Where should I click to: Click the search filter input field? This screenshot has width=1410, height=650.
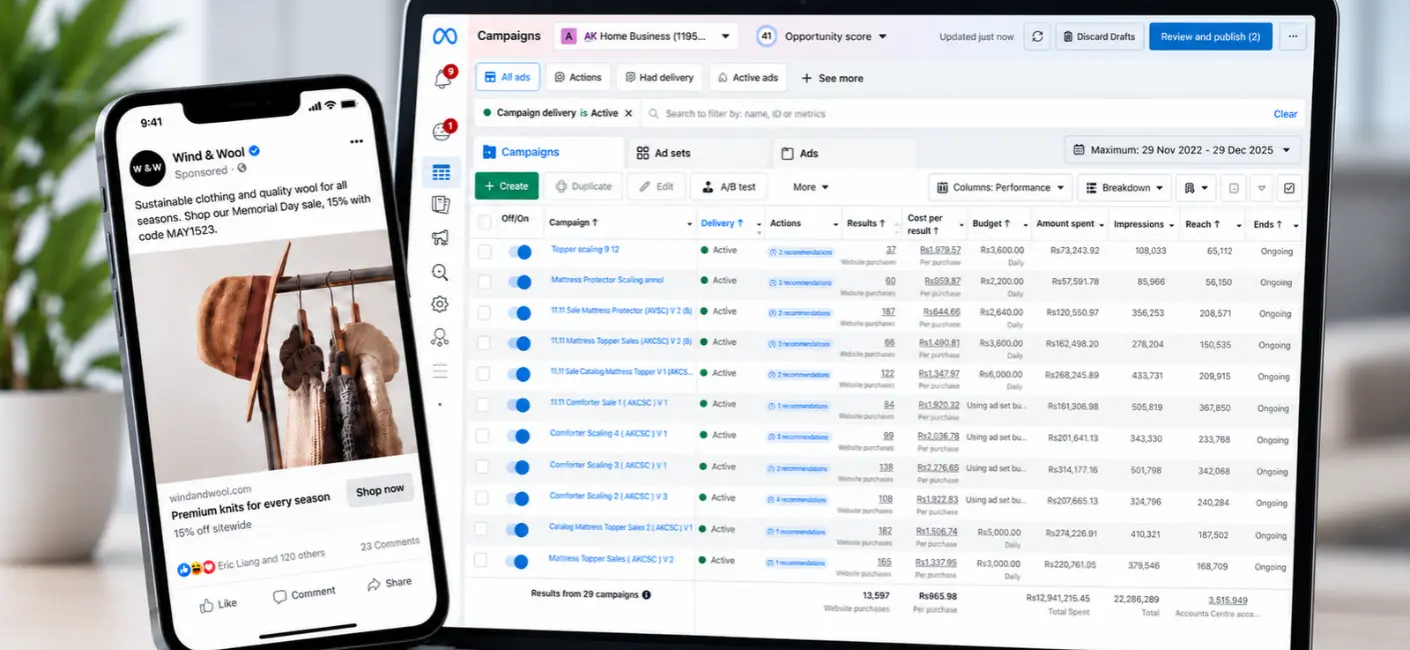click(950, 114)
